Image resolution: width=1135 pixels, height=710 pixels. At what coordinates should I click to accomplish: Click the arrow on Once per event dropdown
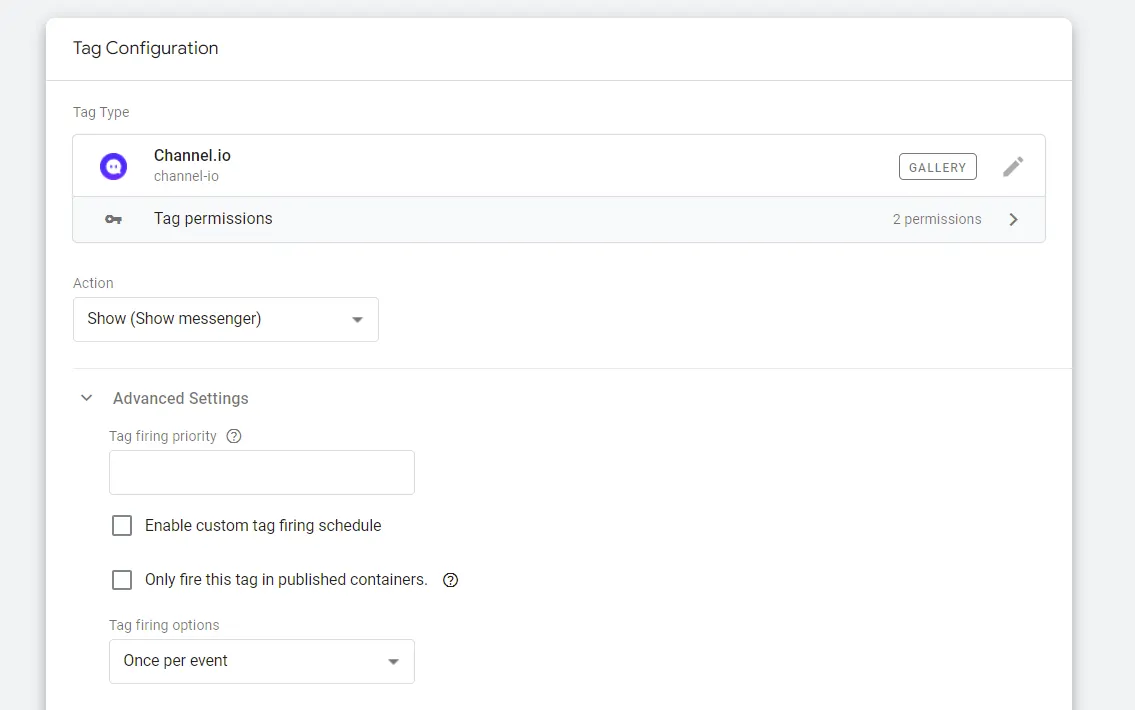coord(393,662)
